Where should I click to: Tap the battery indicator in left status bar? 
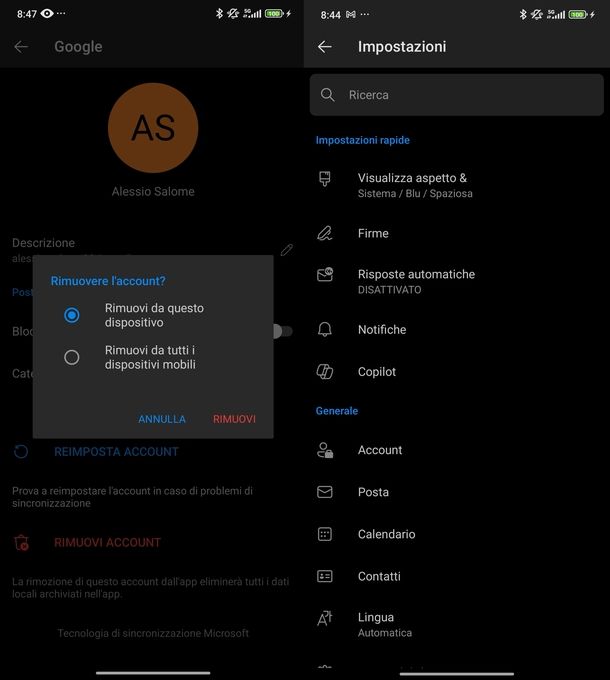tap(274, 13)
